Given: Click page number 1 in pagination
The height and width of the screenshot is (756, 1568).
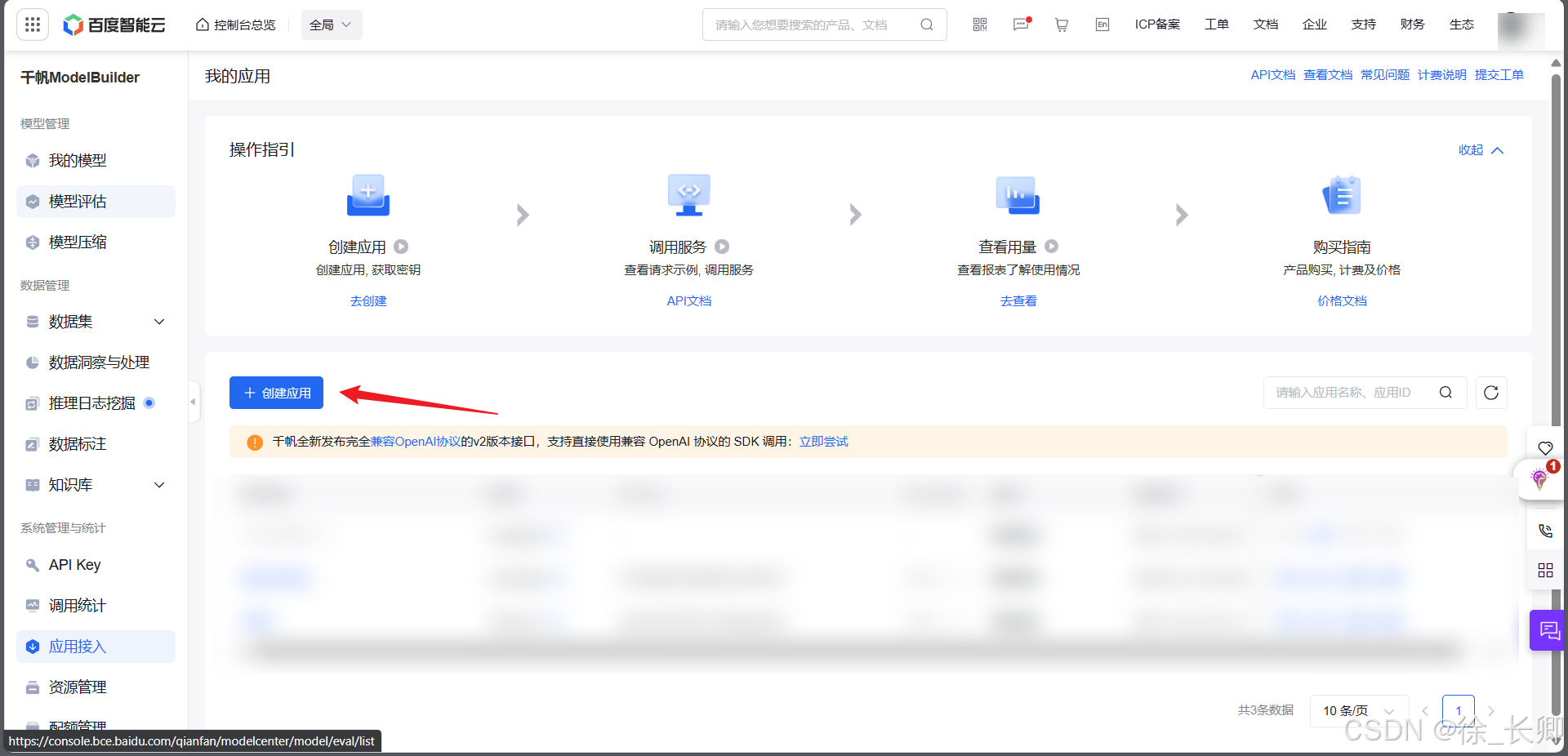Looking at the screenshot, I should (x=1459, y=711).
